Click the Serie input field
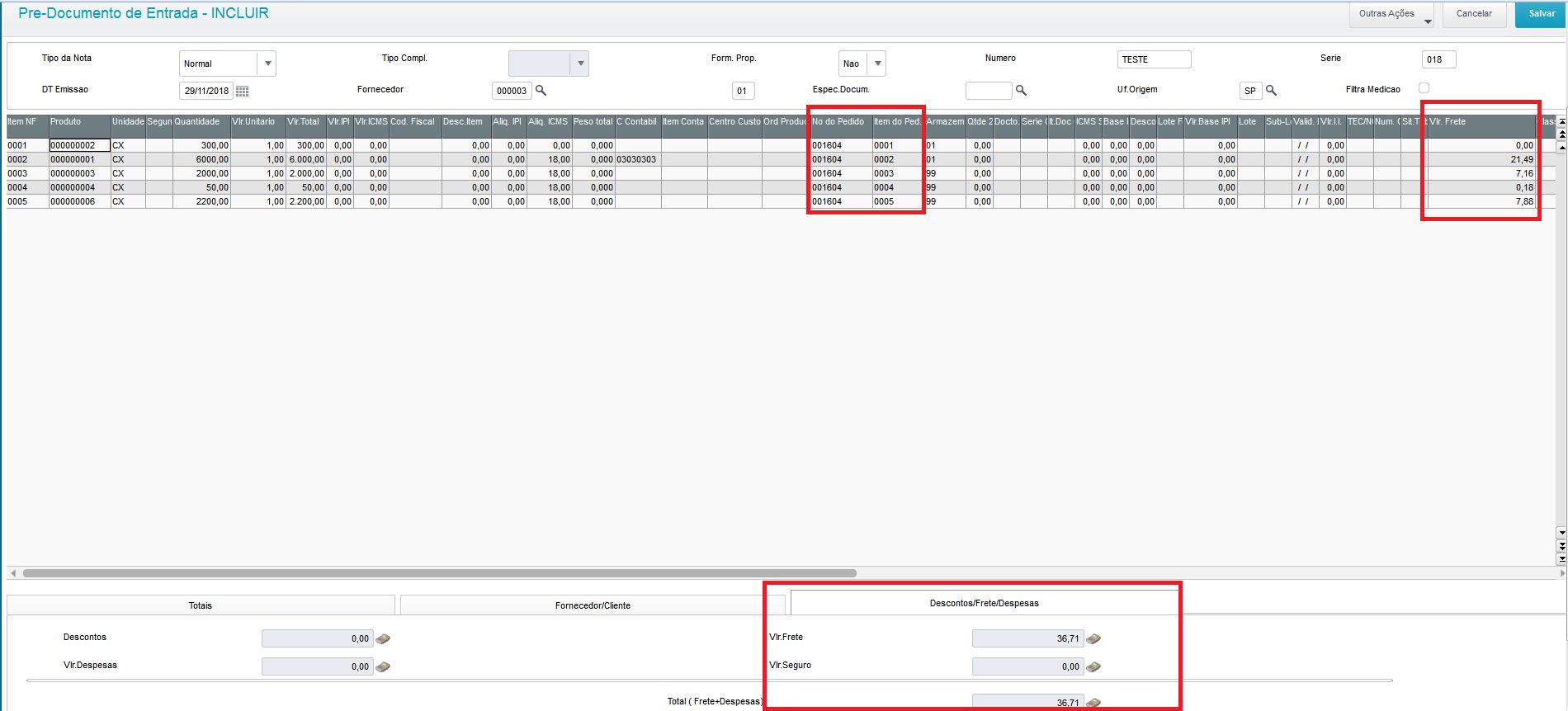1568x711 pixels. [1438, 59]
